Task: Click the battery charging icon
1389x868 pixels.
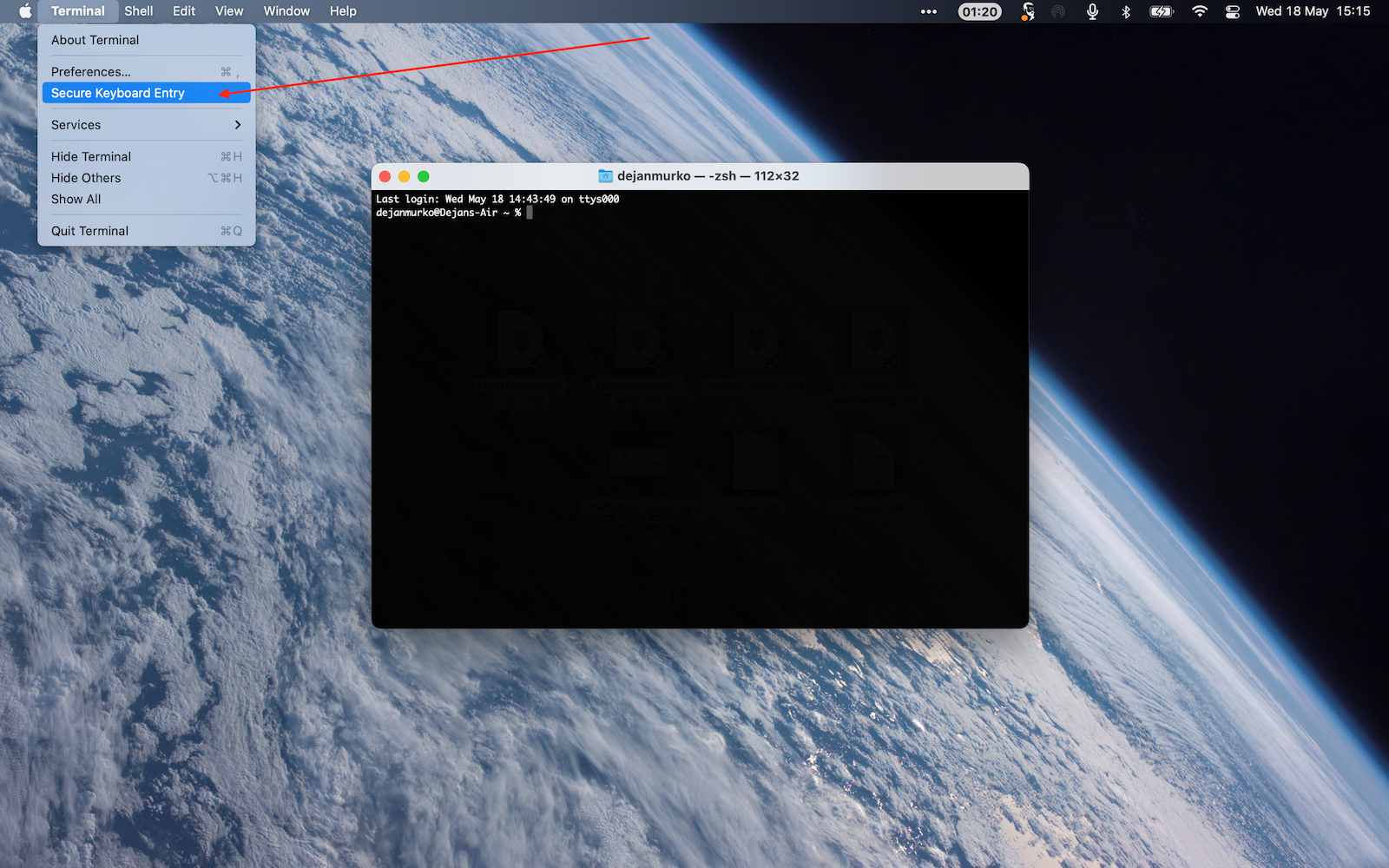Action: pyautogui.click(x=1161, y=11)
